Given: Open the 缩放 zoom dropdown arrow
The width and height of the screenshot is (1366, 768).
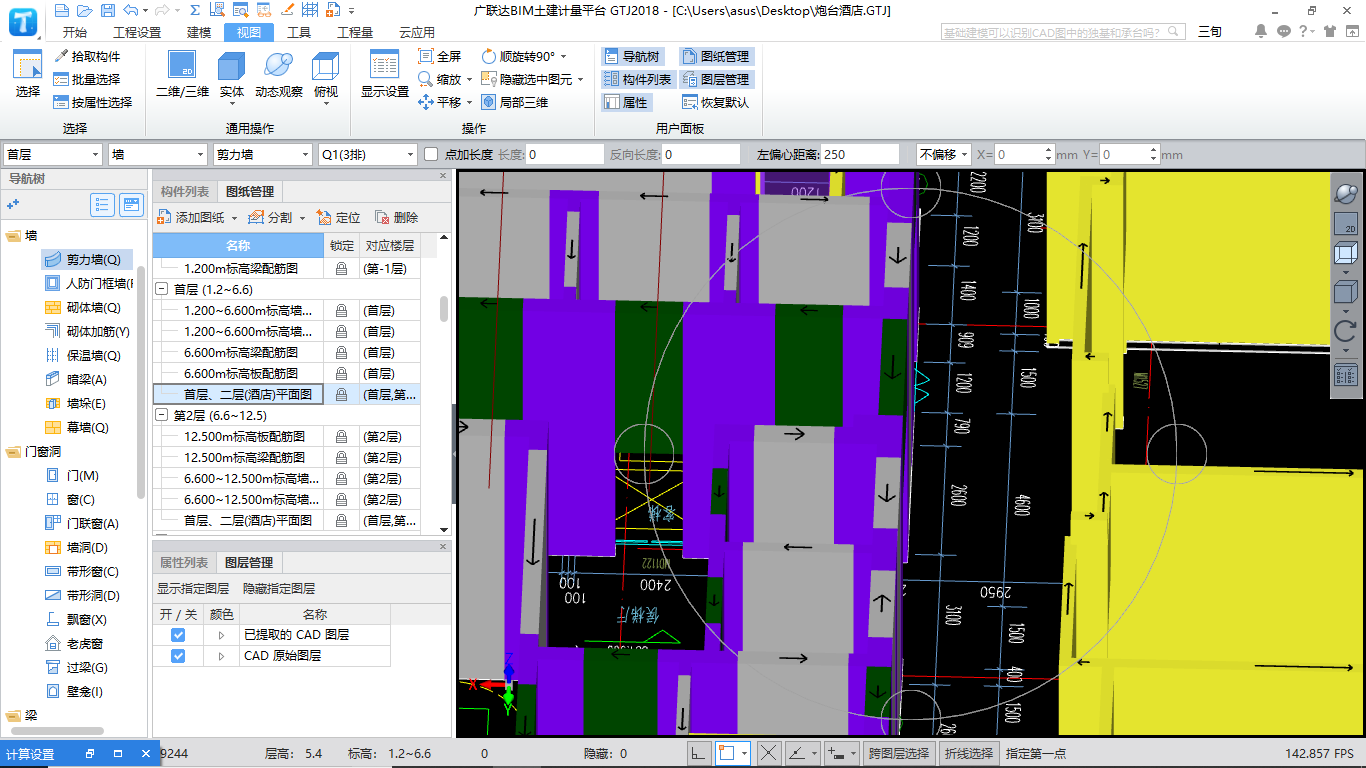Looking at the screenshot, I should [470, 80].
